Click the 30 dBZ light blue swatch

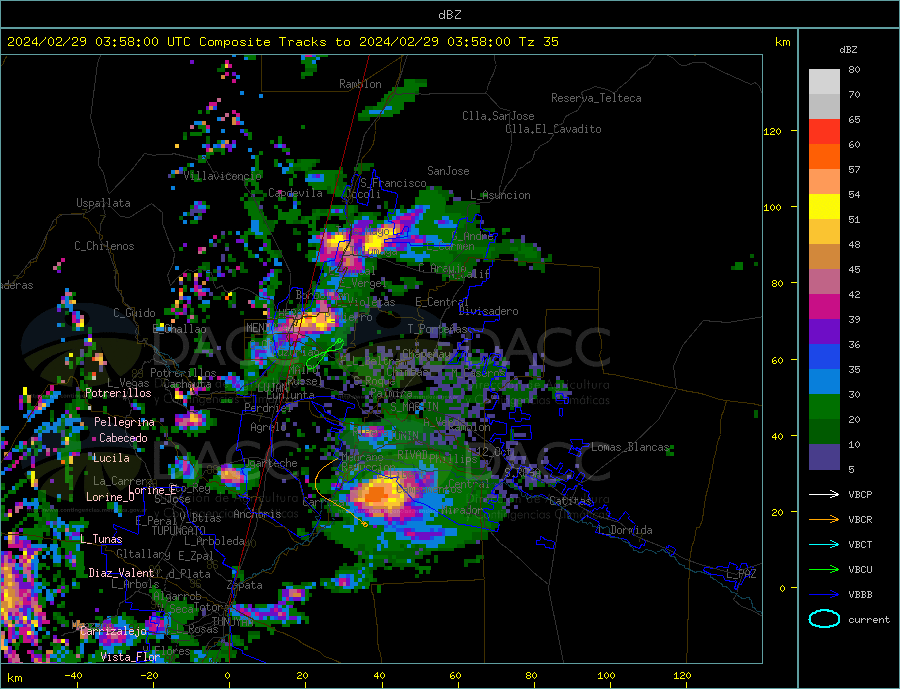pyautogui.click(x=824, y=382)
